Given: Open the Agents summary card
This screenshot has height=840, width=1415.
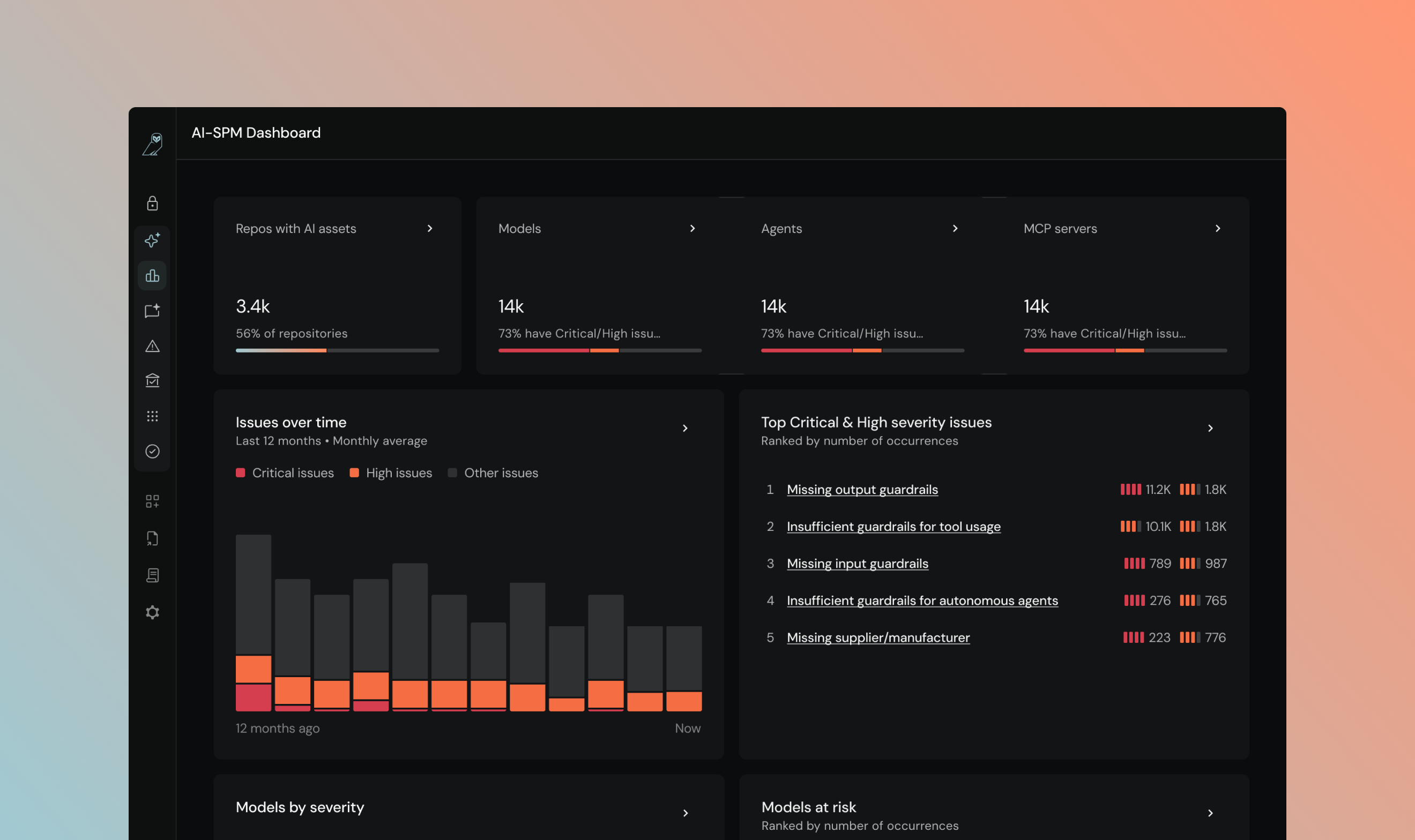Looking at the screenshot, I should 862,286.
